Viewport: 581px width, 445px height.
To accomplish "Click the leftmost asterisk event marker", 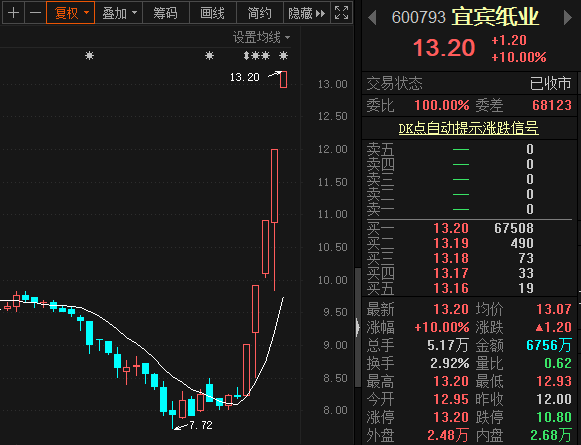I will [x=89, y=56].
